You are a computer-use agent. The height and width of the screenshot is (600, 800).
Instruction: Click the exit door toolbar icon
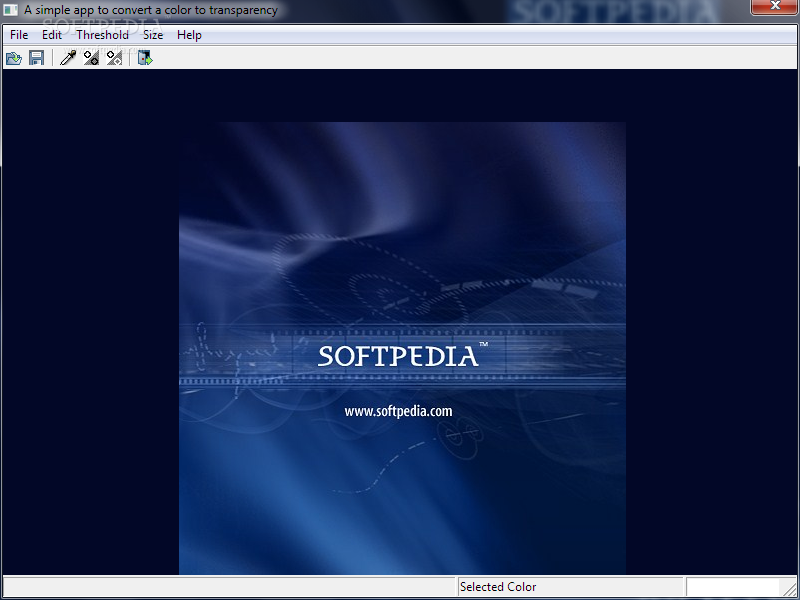pos(145,58)
